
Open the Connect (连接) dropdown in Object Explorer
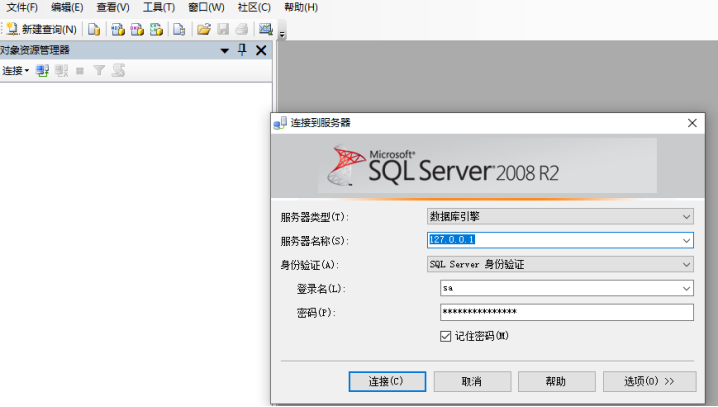[x=15, y=71]
